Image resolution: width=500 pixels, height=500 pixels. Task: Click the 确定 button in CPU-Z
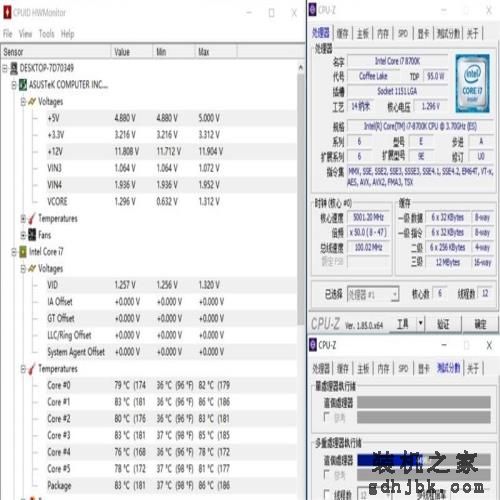click(x=480, y=323)
